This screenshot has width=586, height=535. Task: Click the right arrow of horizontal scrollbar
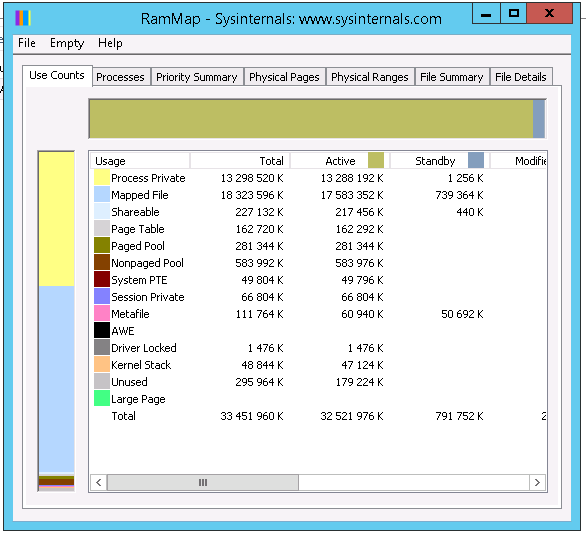[537, 482]
